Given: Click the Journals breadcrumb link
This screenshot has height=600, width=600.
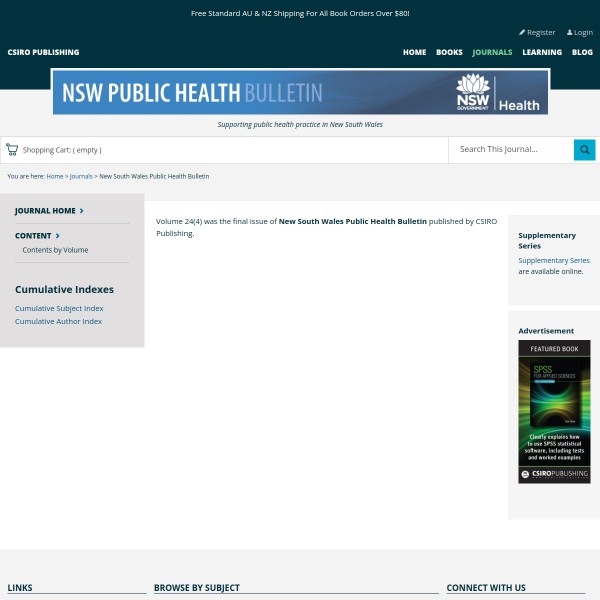Looking at the screenshot, I should pos(80,176).
